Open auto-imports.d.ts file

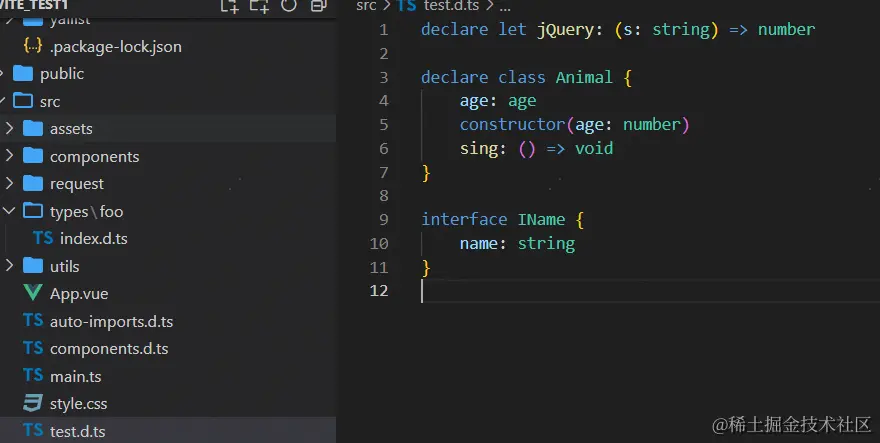[x=112, y=322]
